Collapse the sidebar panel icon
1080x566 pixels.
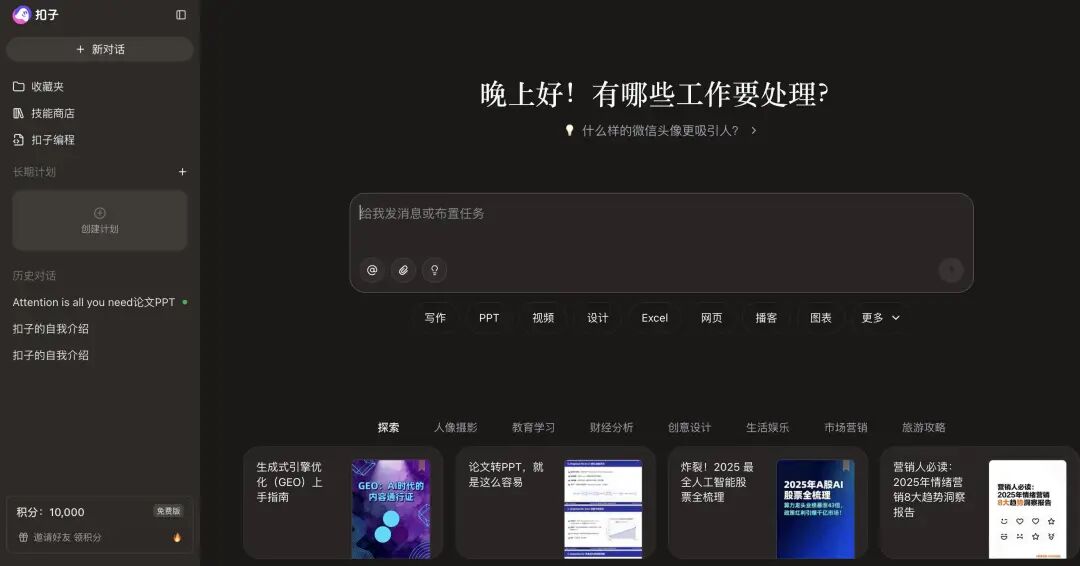point(181,14)
